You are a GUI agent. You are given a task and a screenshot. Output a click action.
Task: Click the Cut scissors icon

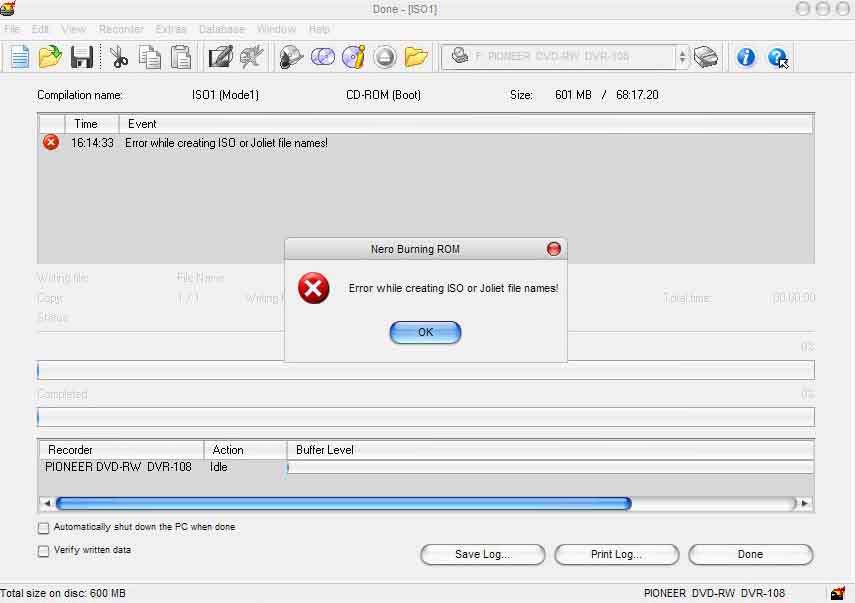118,57
